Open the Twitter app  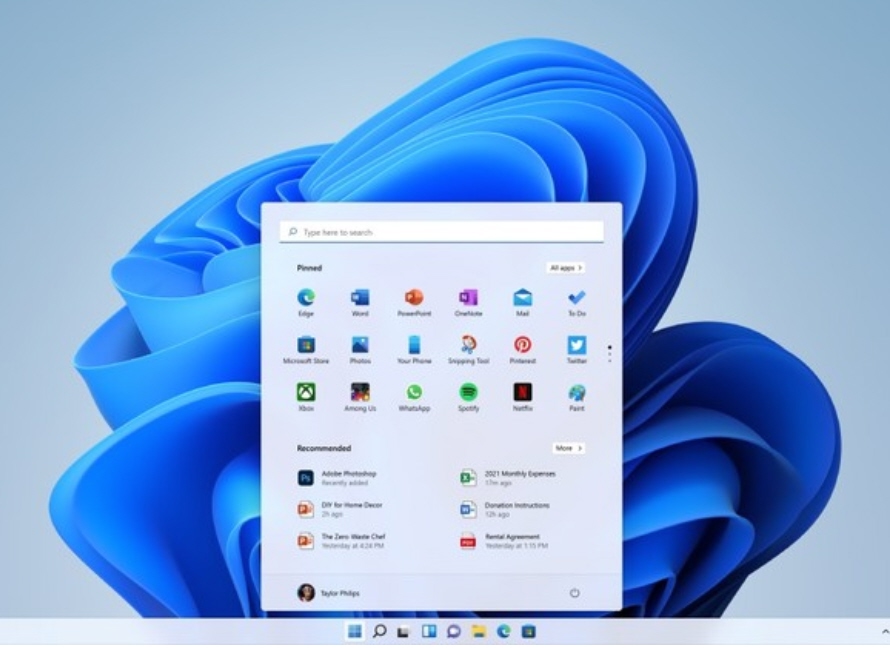[x=577, y=350]
